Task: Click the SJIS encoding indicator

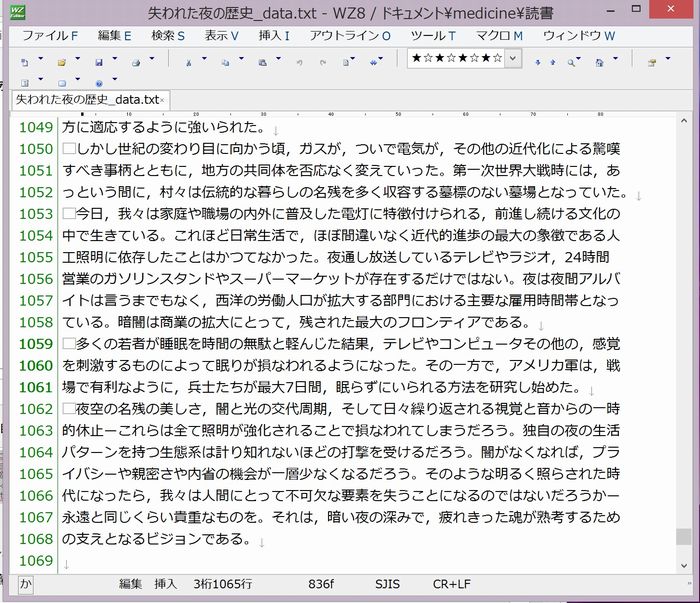Action: [x=388, y=584]
